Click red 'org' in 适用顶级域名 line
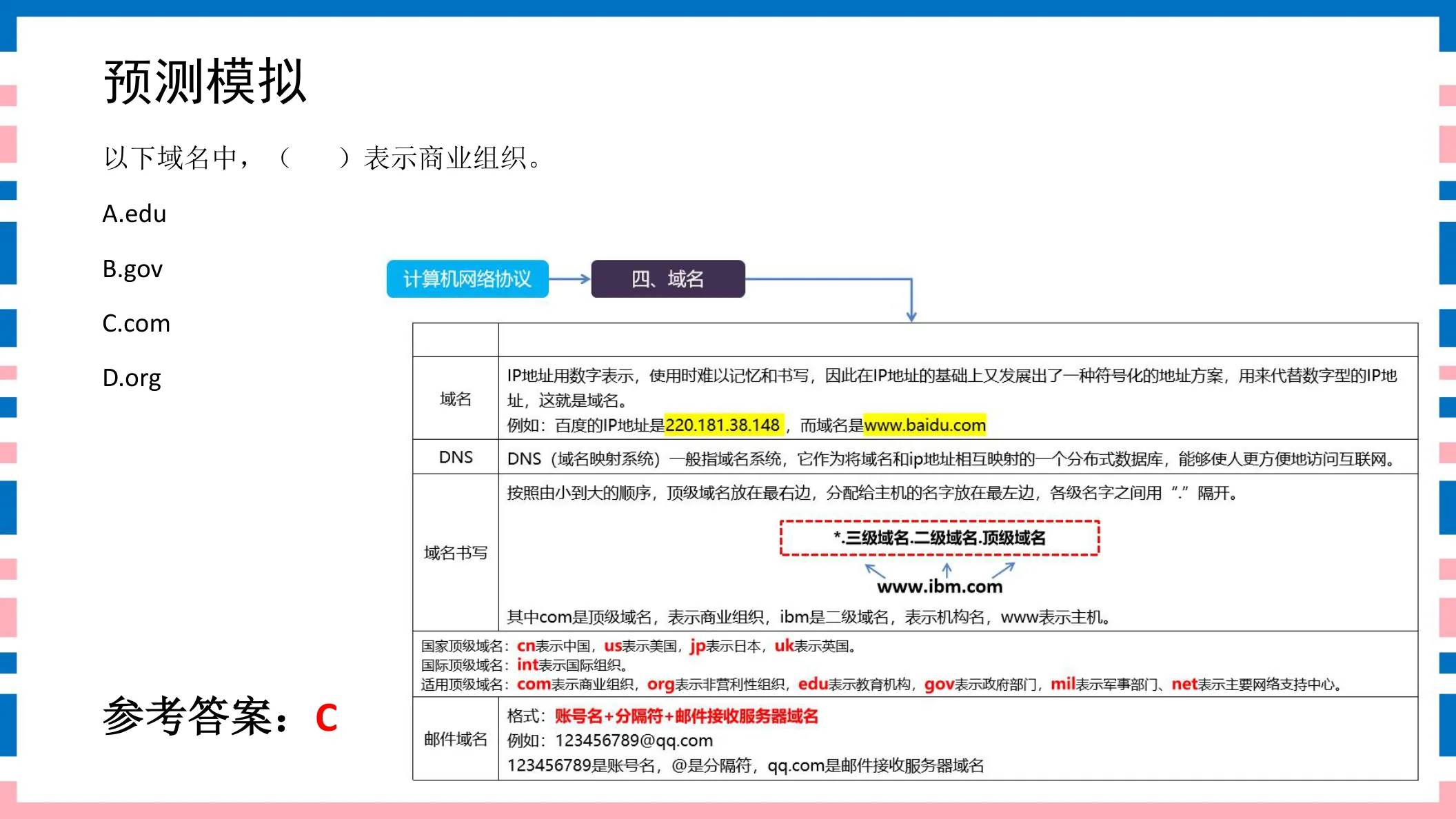Viewport: 1456px width, 819px height. 660,684
